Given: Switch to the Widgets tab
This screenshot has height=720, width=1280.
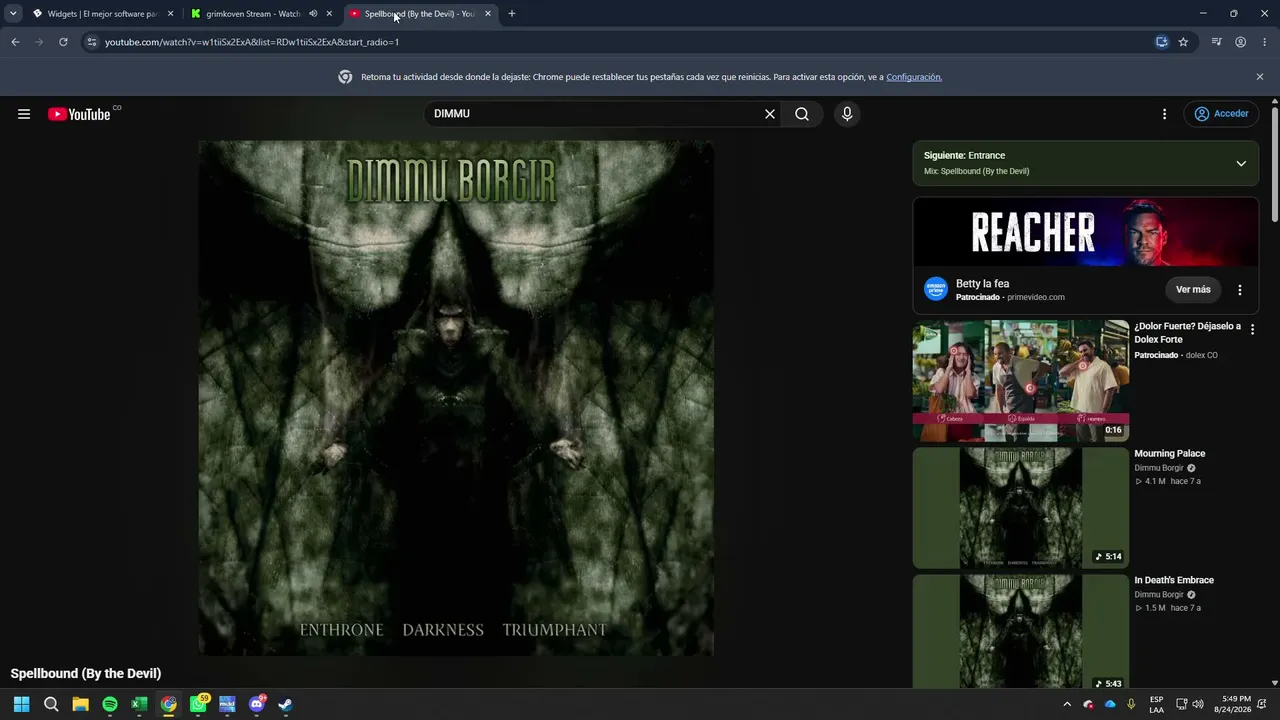Looking at the screenshot, I should coord(95,14).
